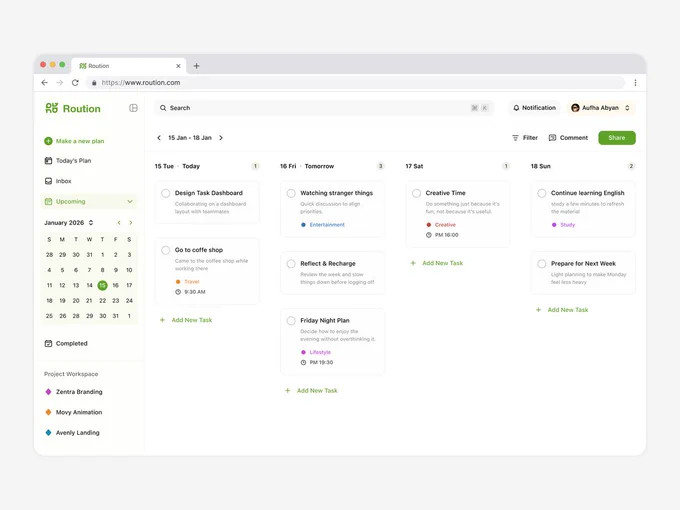Click the blue diamond beside Avenly Landing
The image size is (680, 510).
(x=48, y=432)
